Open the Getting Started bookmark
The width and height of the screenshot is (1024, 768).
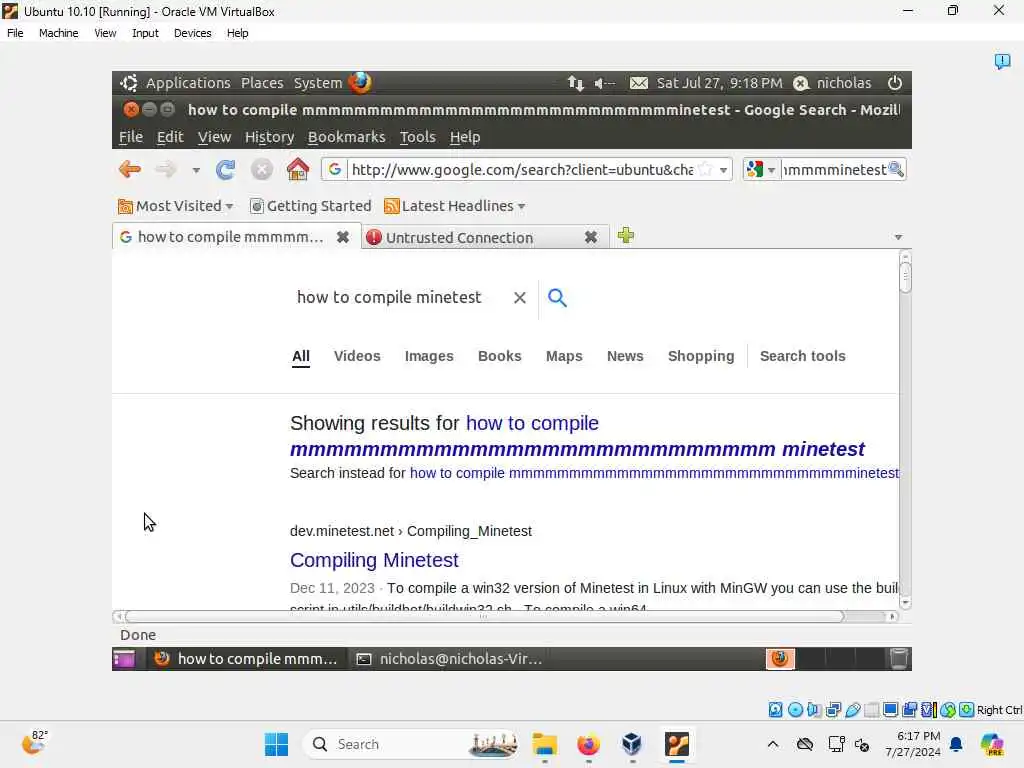pyautogui.click(x=311, y=206)
